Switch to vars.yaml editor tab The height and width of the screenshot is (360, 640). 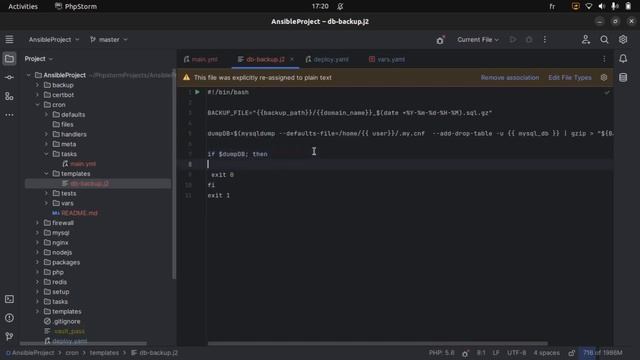pos(387,59)
